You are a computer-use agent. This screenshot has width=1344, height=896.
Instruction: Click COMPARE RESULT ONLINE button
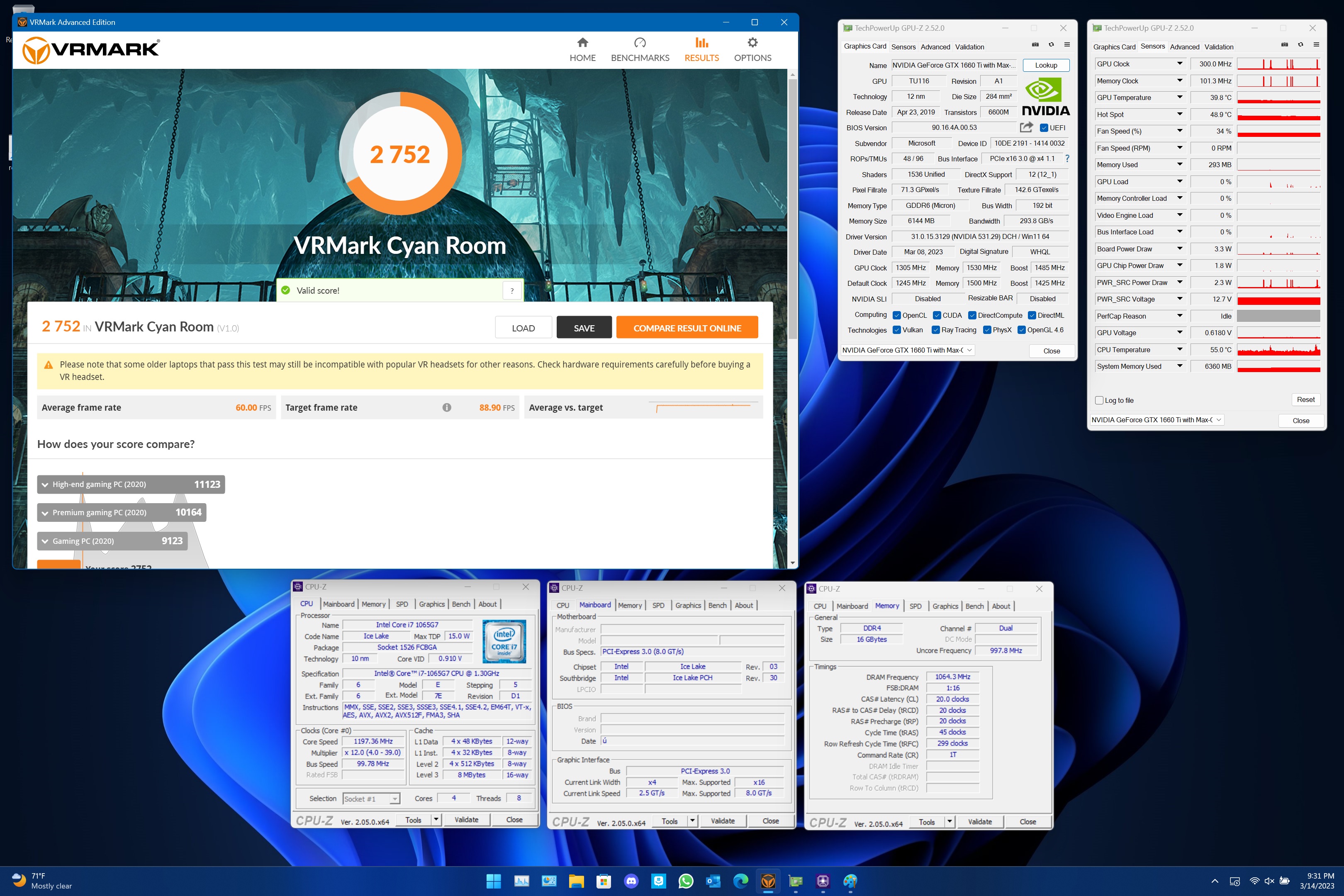687,328
